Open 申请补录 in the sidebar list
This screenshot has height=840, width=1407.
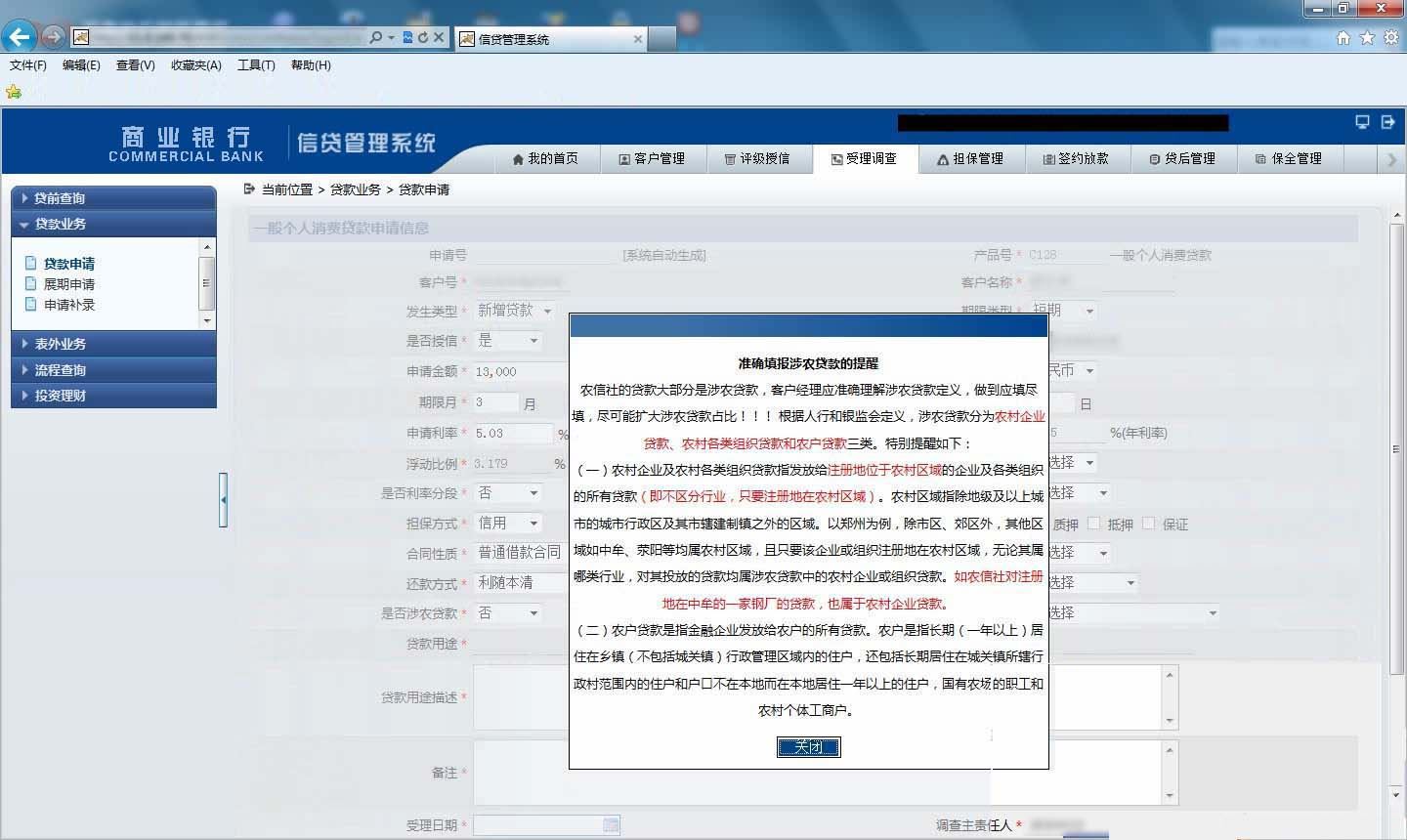click(69, 305)
